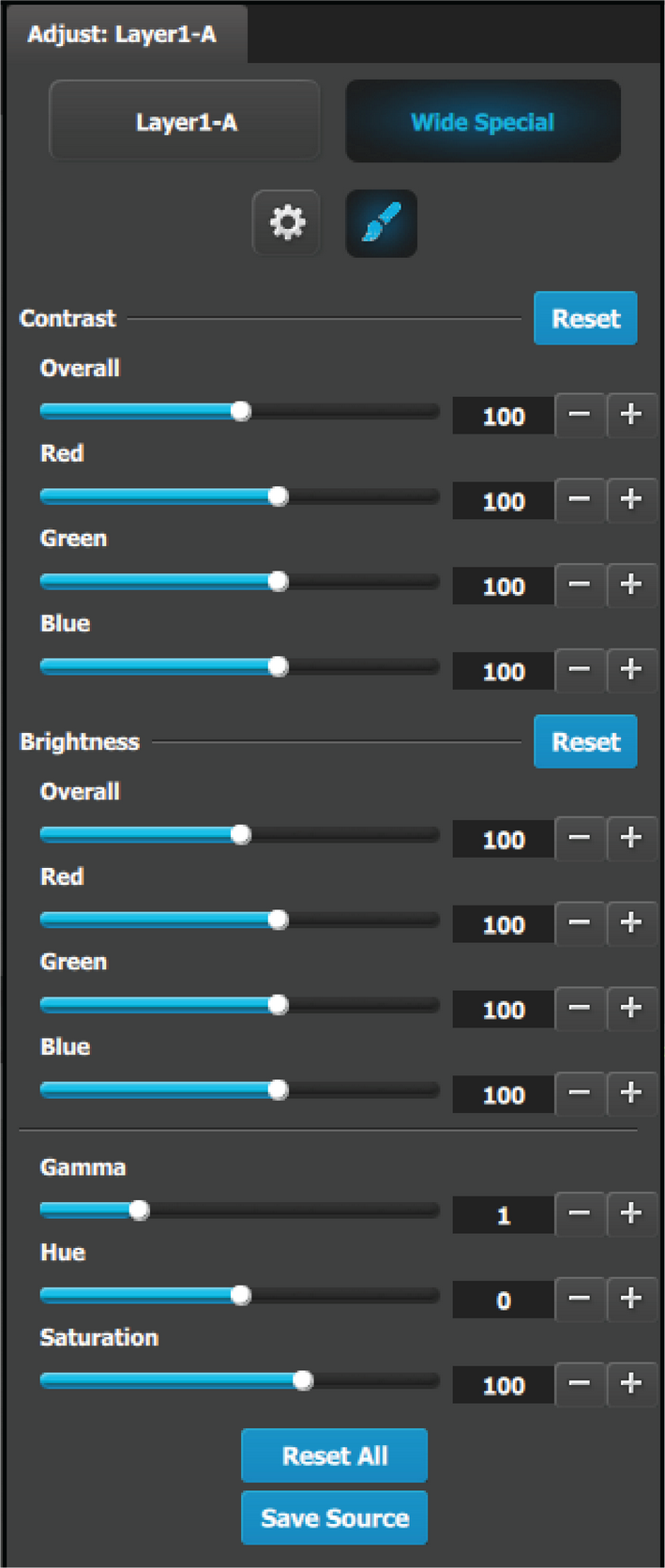Click the Reset All button

[x=335, y=1455]
